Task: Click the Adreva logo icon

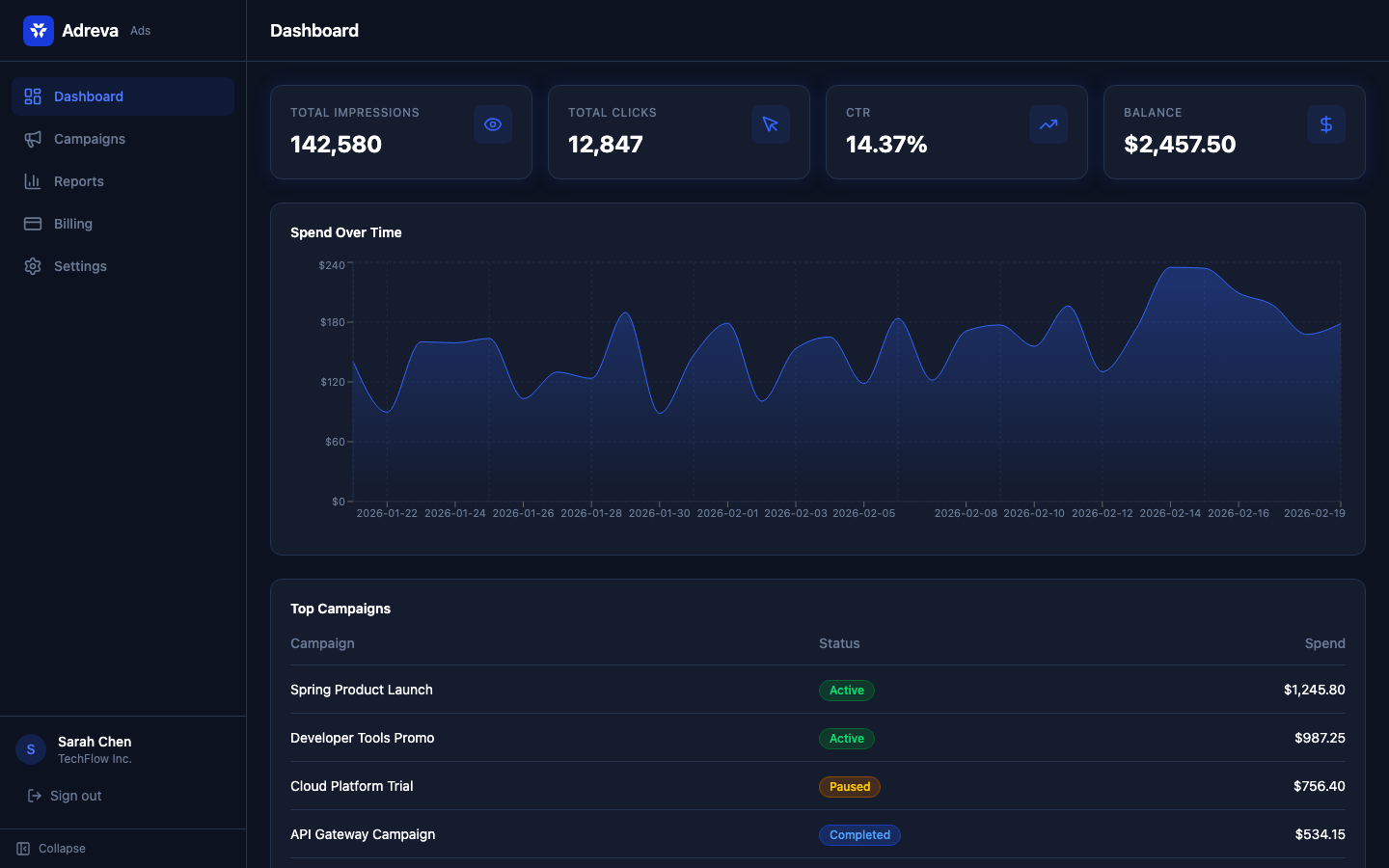Action: tap(39, 31)
